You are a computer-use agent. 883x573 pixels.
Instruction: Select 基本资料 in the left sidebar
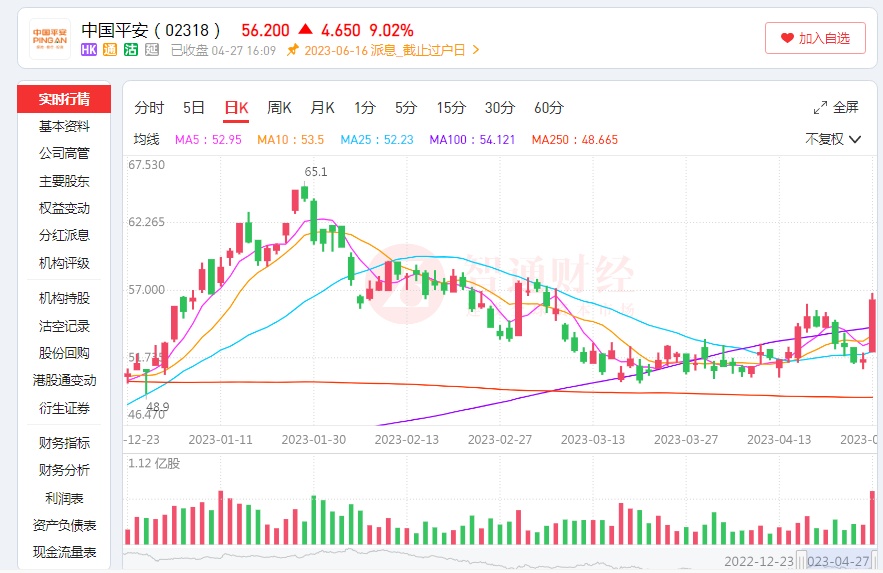click(x=64, y=127)
